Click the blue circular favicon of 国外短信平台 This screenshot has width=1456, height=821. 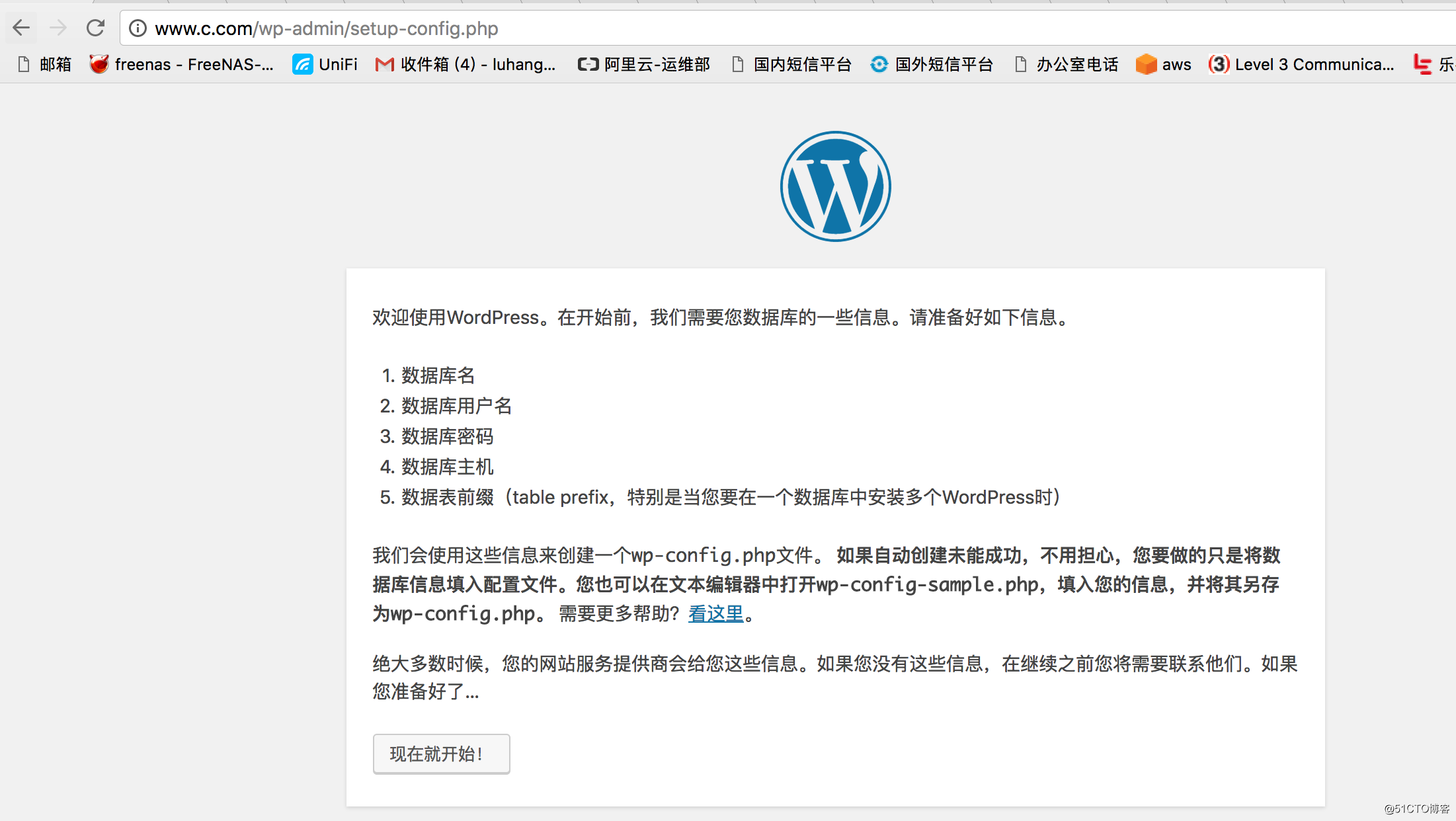879,64
